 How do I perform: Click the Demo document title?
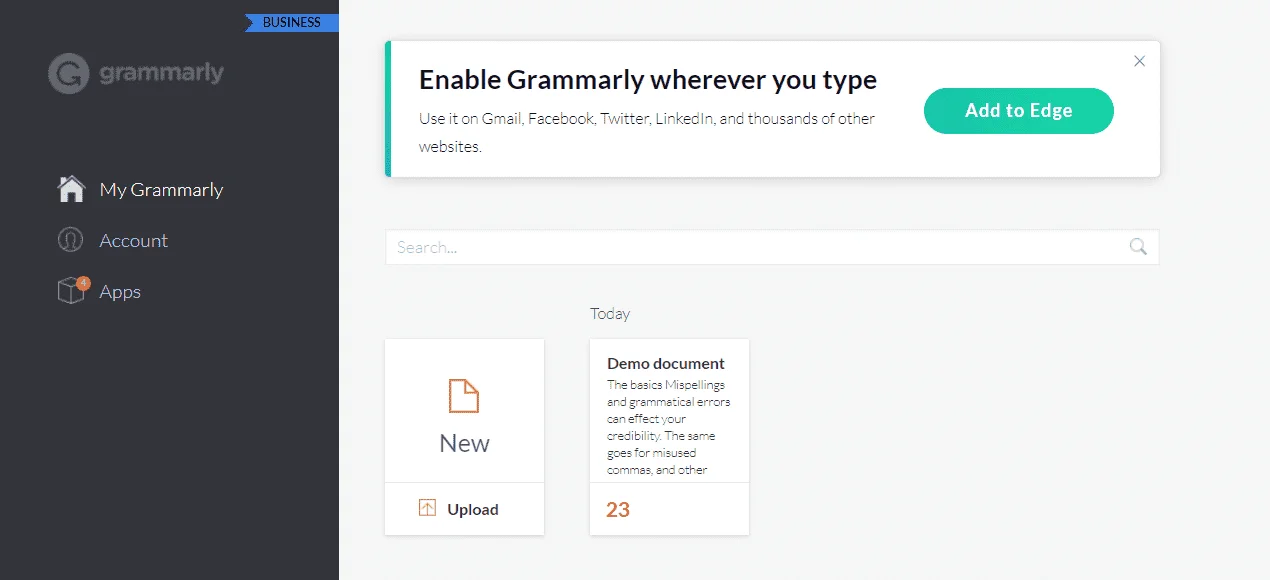pyautogui.click(x=666, y=363)
